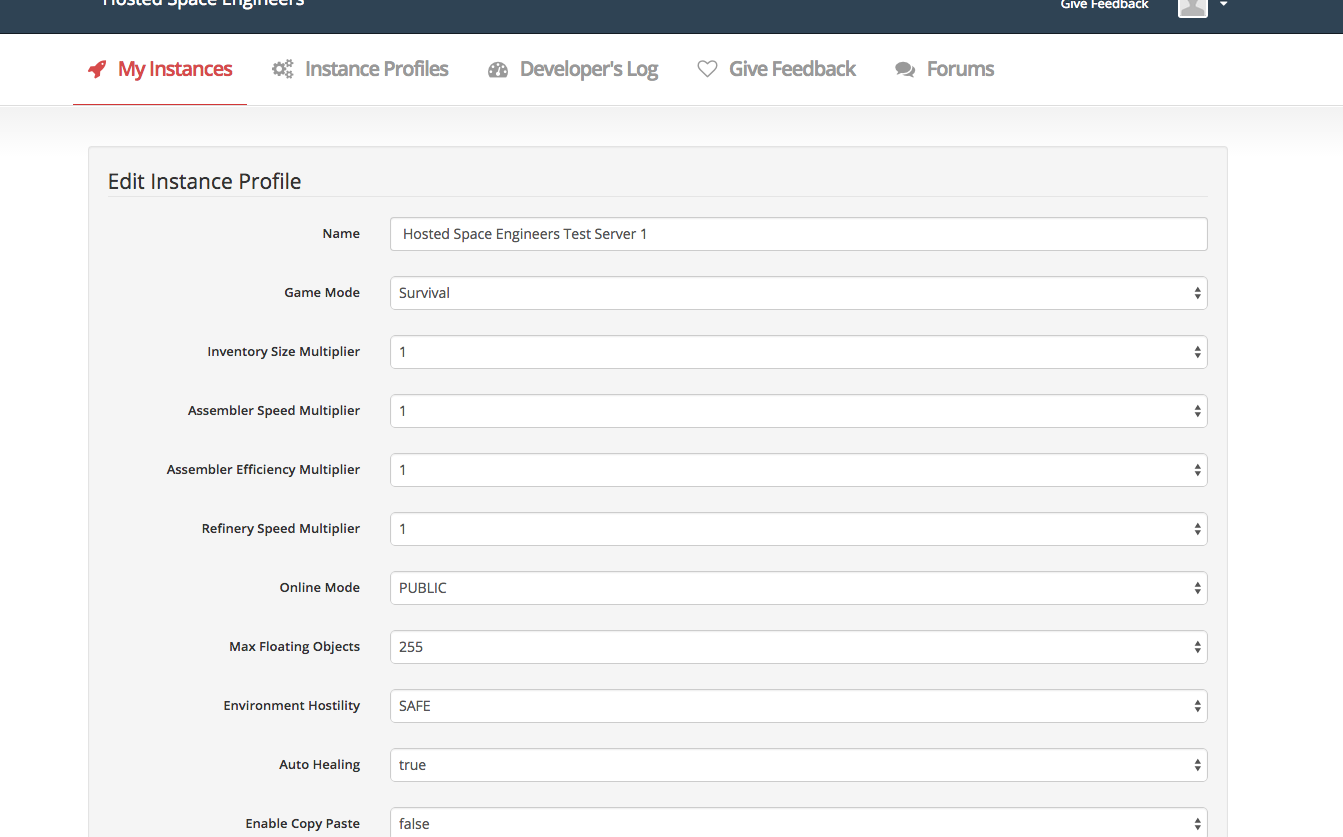Click the Max Floating Objects label
The image size is (1343, 837).
295,647
